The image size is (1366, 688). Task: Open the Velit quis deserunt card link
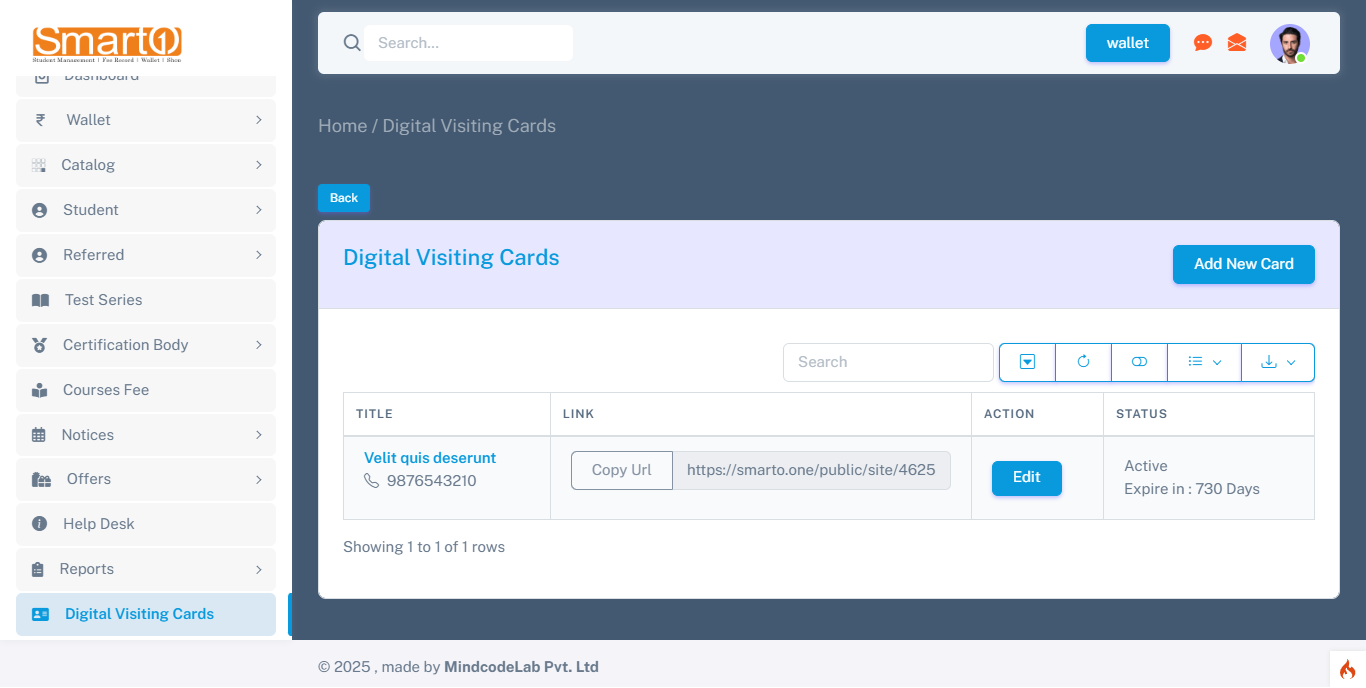(430, 458)
